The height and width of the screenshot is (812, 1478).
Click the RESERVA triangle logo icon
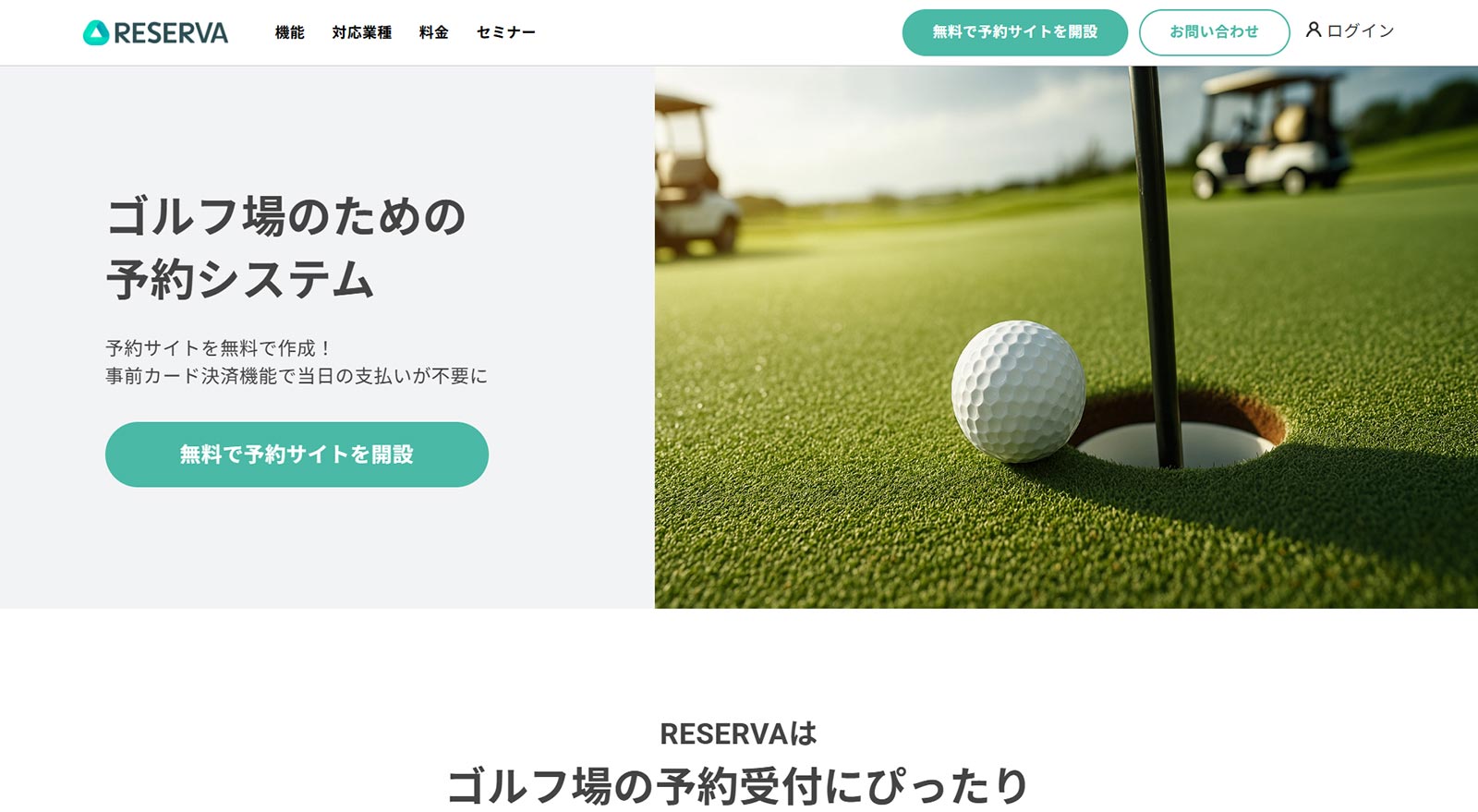(96, 33)
